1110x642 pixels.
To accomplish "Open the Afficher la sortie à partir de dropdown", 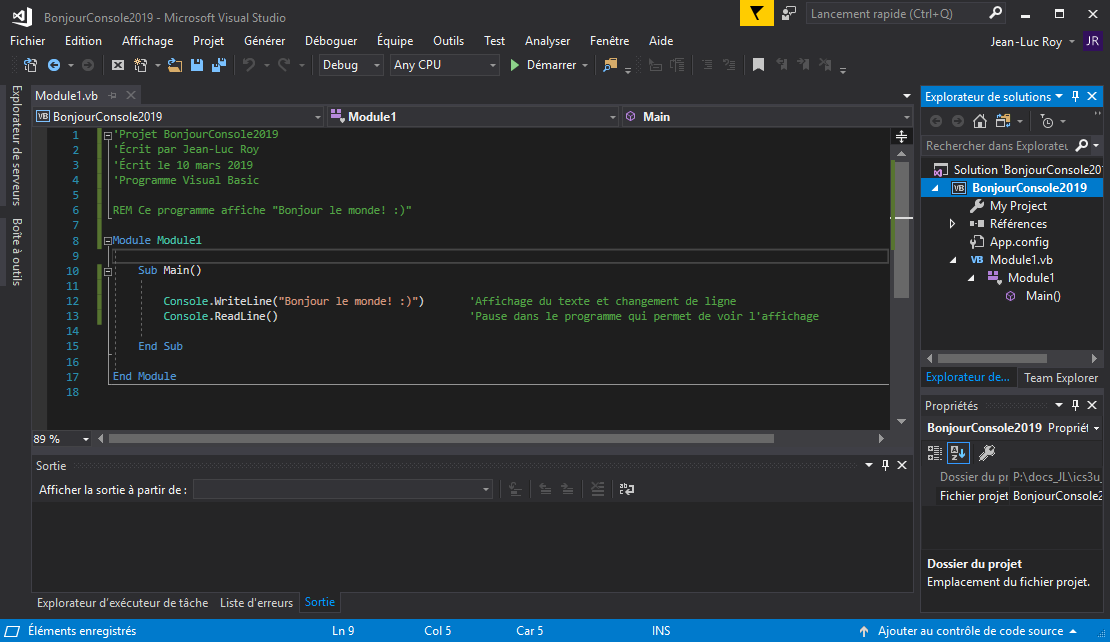I will (x=343, y=489).
